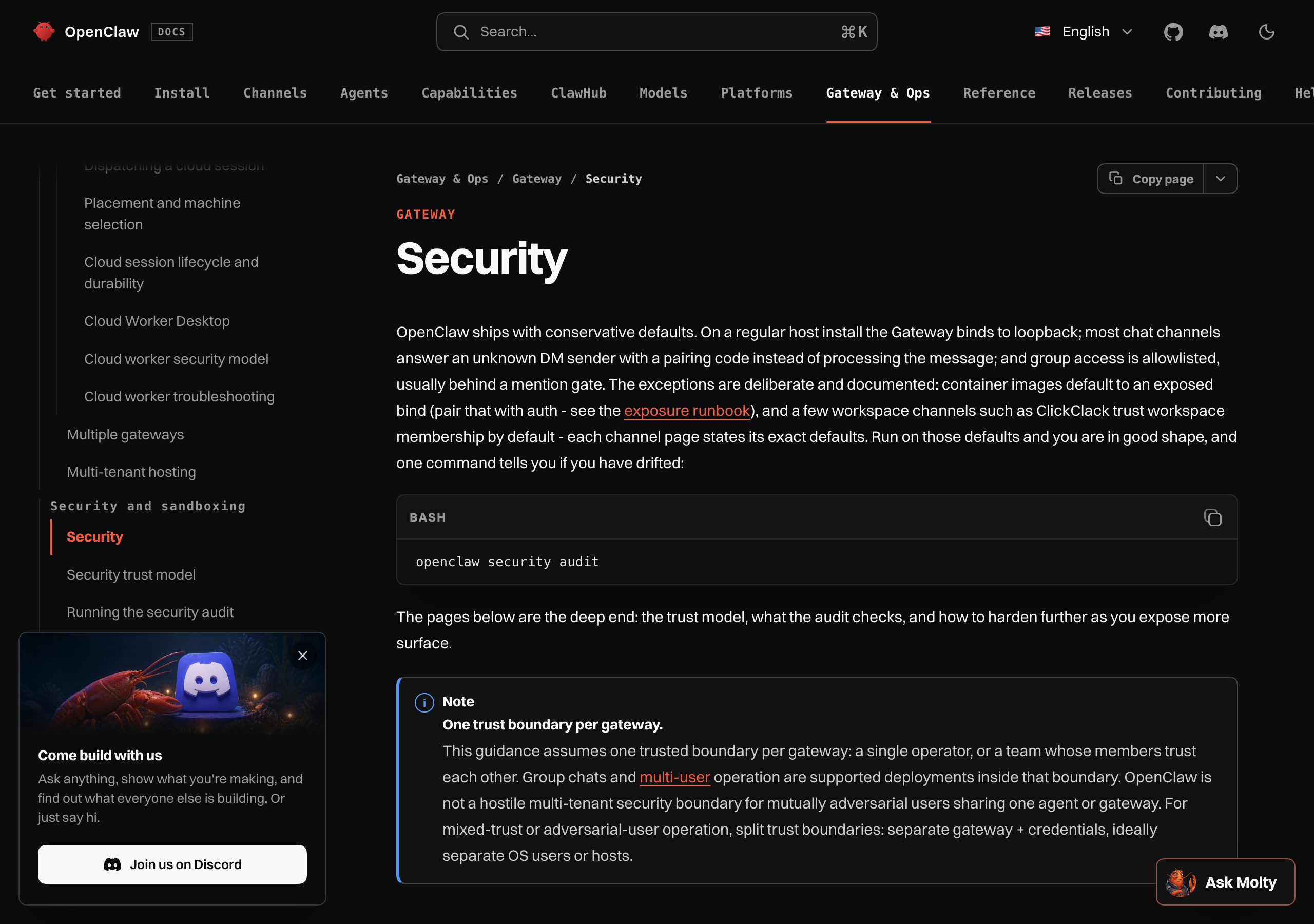
Task: Open Cloud worker security model page
Action: pyautogui.click(x=176, y=359)
